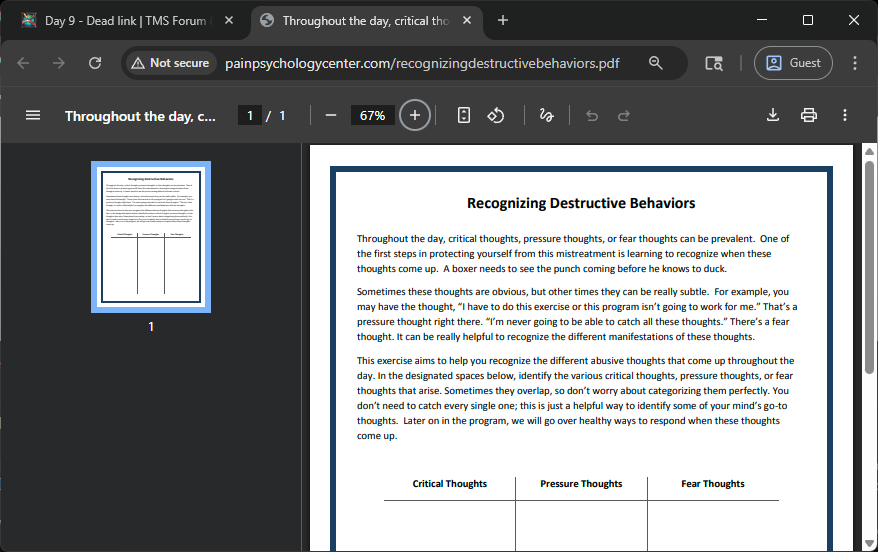
Task: Maximize the browser window
Action: click(807, 20)
